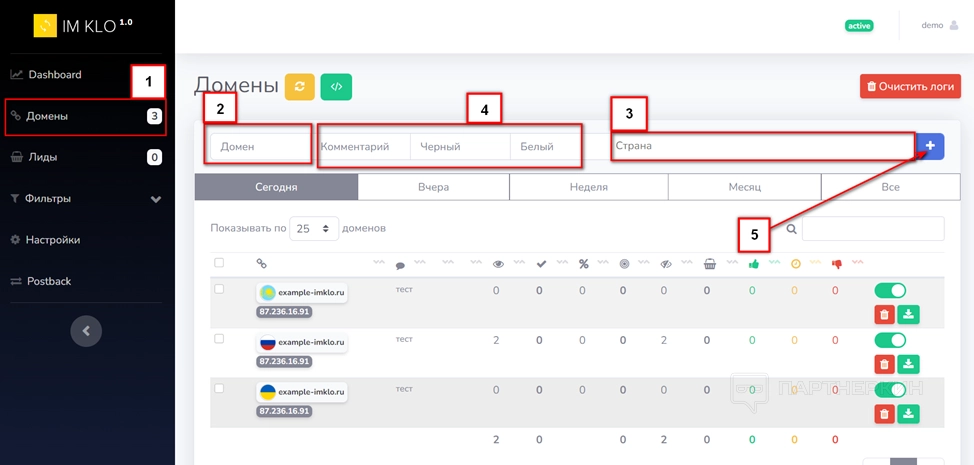Download the Russia example-imklo.ru domain file
The width and height of the screenshot is (974, 465).
coord(908,364)
